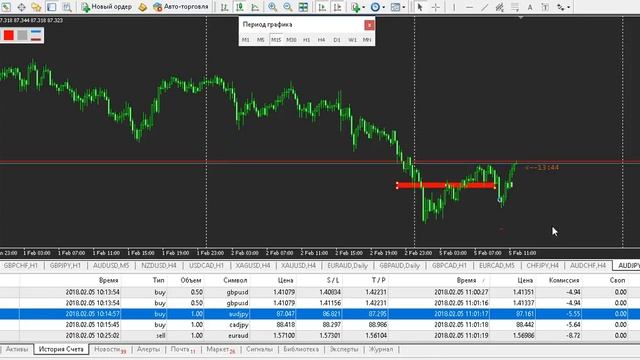Select the text label tool
Image resolution: width=640 pixels, height=360 pixels.
click(545, 7)
